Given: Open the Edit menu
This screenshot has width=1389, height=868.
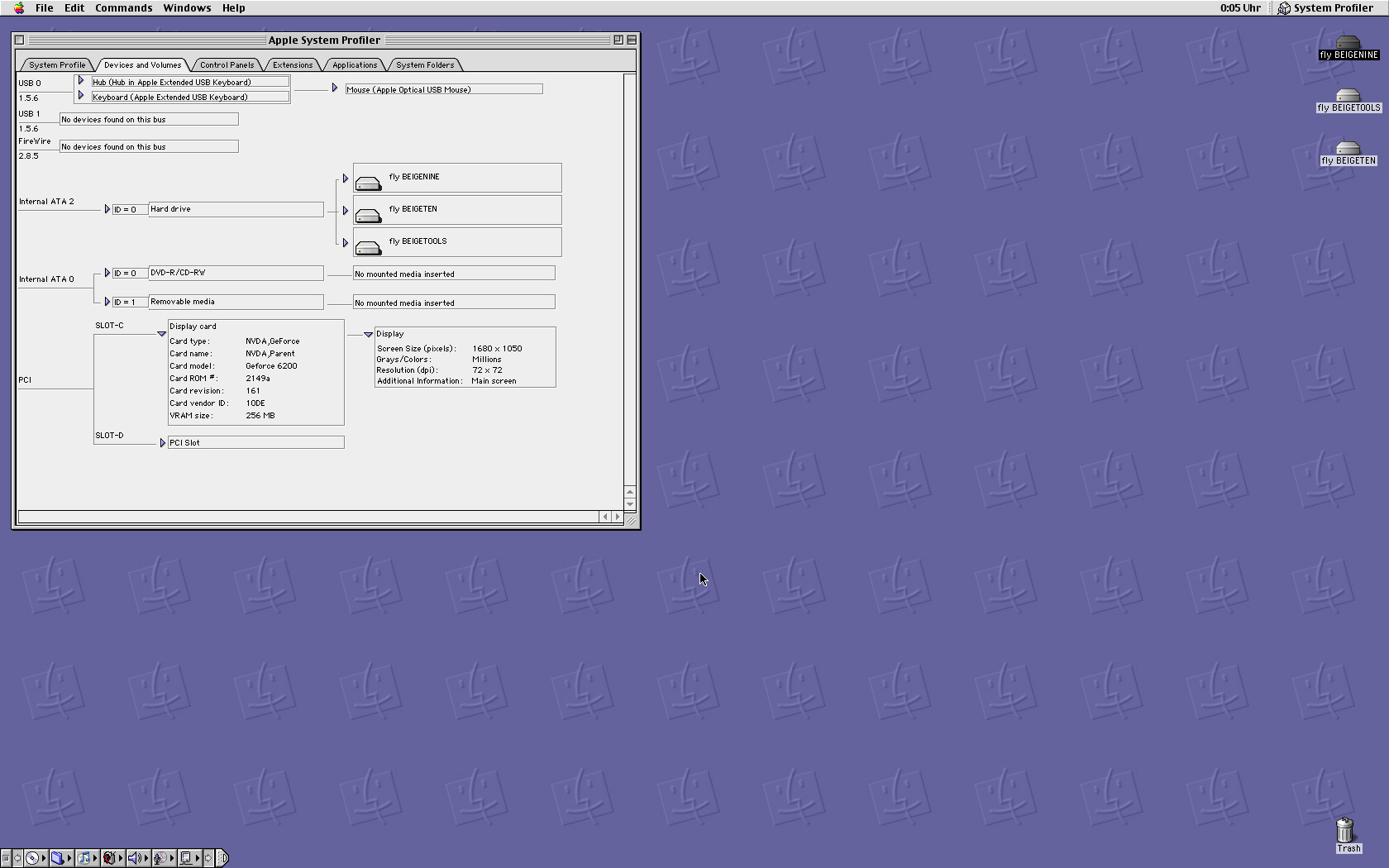Looking at the screenshot, I should click(x=74, y=8).
